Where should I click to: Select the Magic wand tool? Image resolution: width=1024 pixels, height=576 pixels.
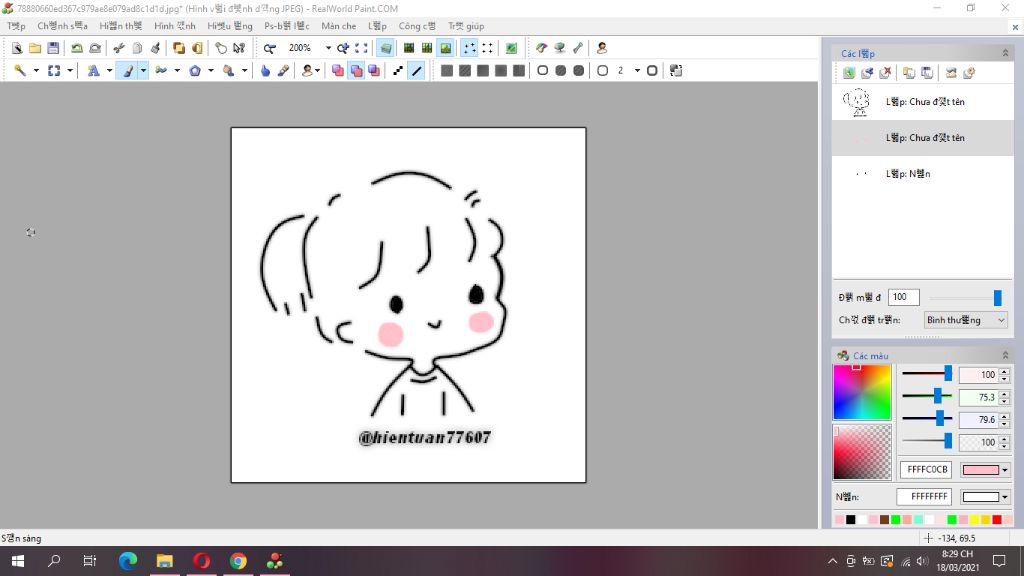20,71
